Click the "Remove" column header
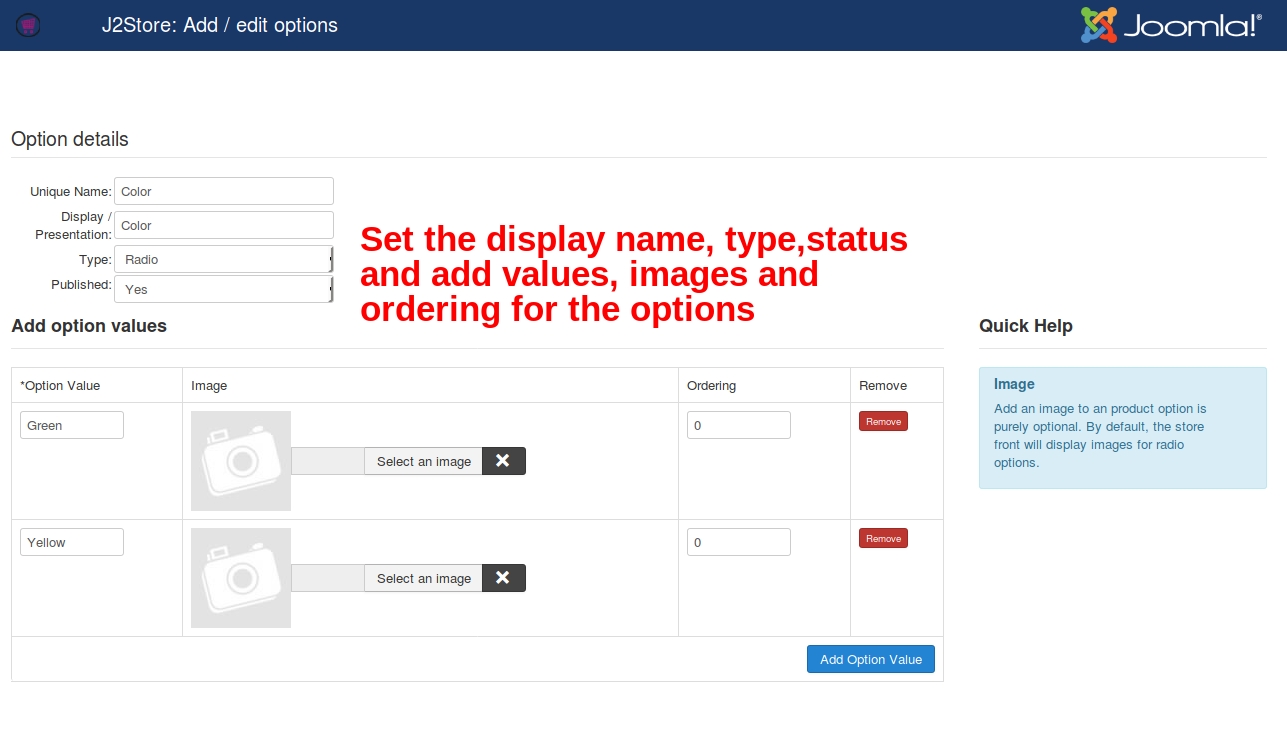Image resolution: width=1287 pixels, height=733 pixels. (883, 385)
